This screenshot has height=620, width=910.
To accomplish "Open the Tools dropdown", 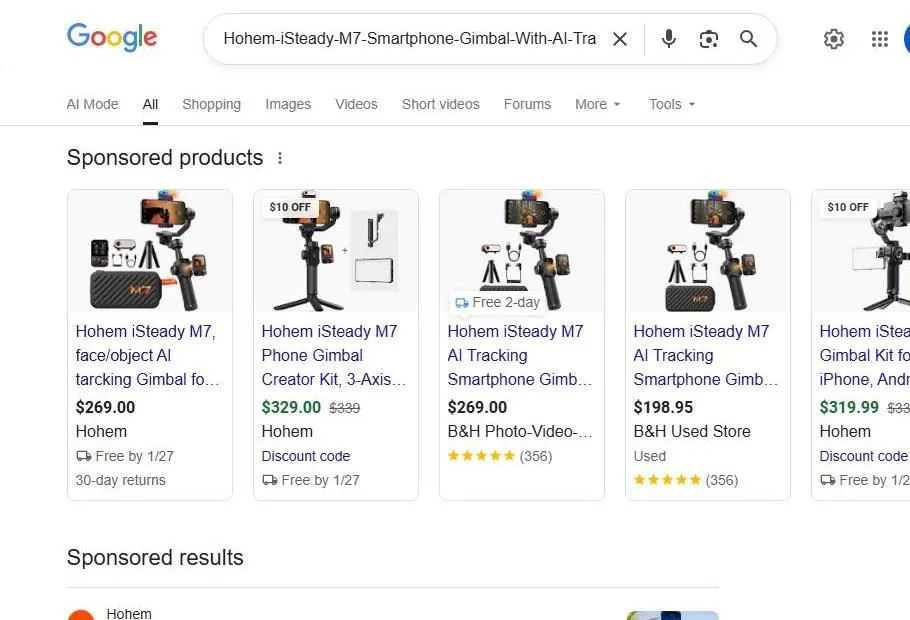I will (670, 104).
